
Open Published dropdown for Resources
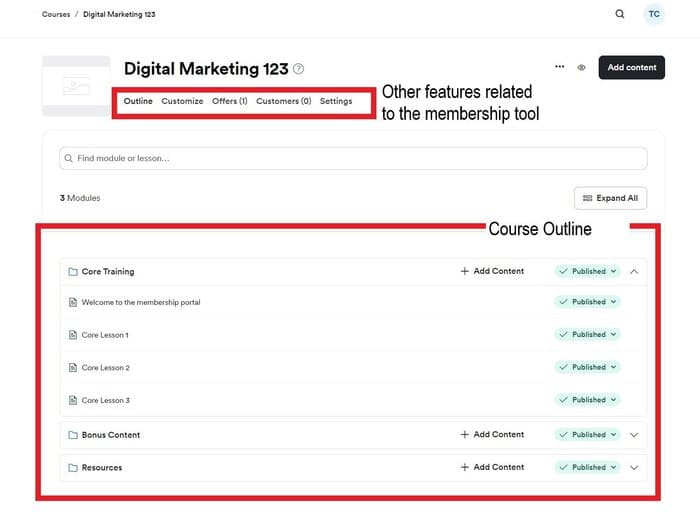(x=587, y=467)
